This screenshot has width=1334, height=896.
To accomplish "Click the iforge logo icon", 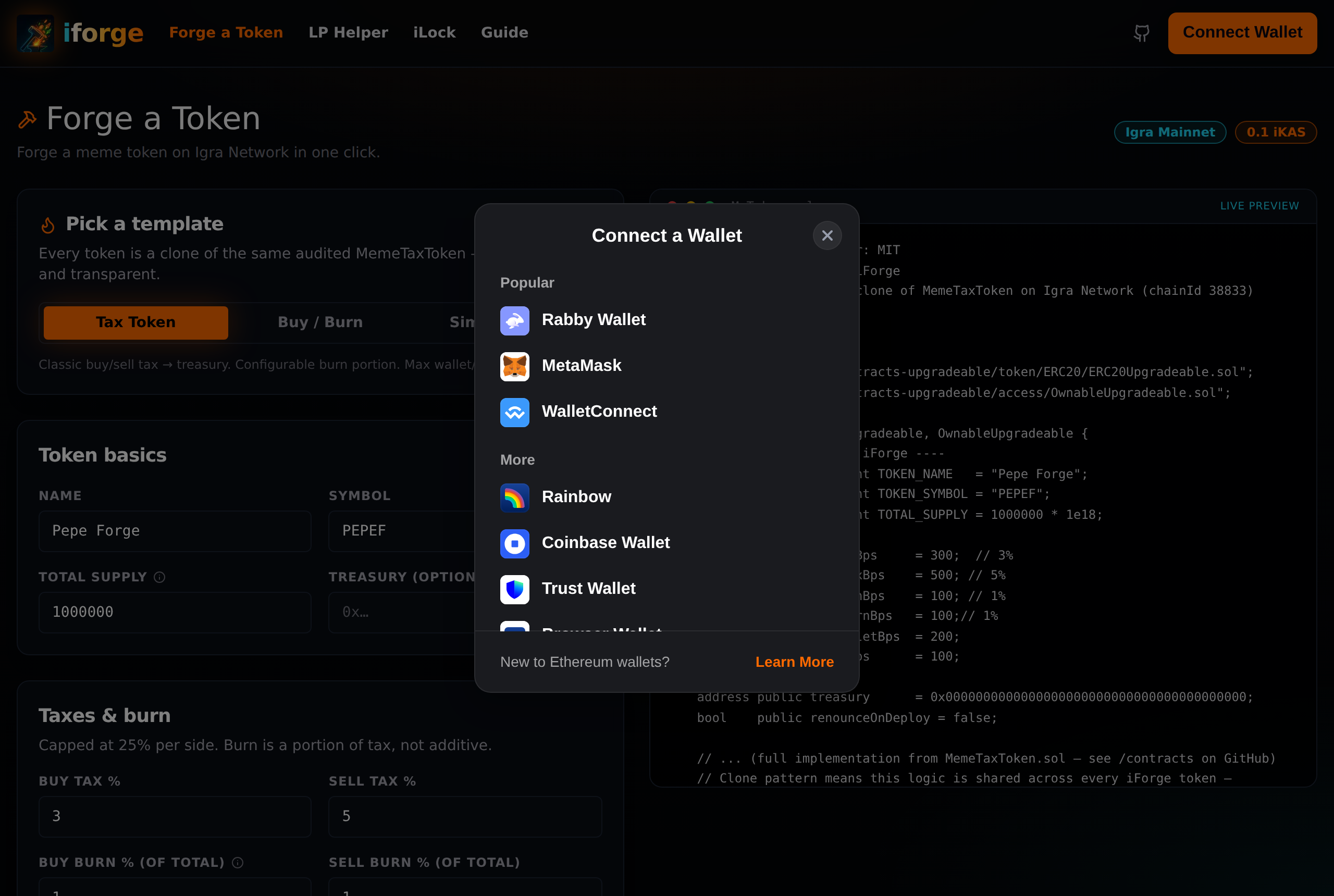I will 35,33.
